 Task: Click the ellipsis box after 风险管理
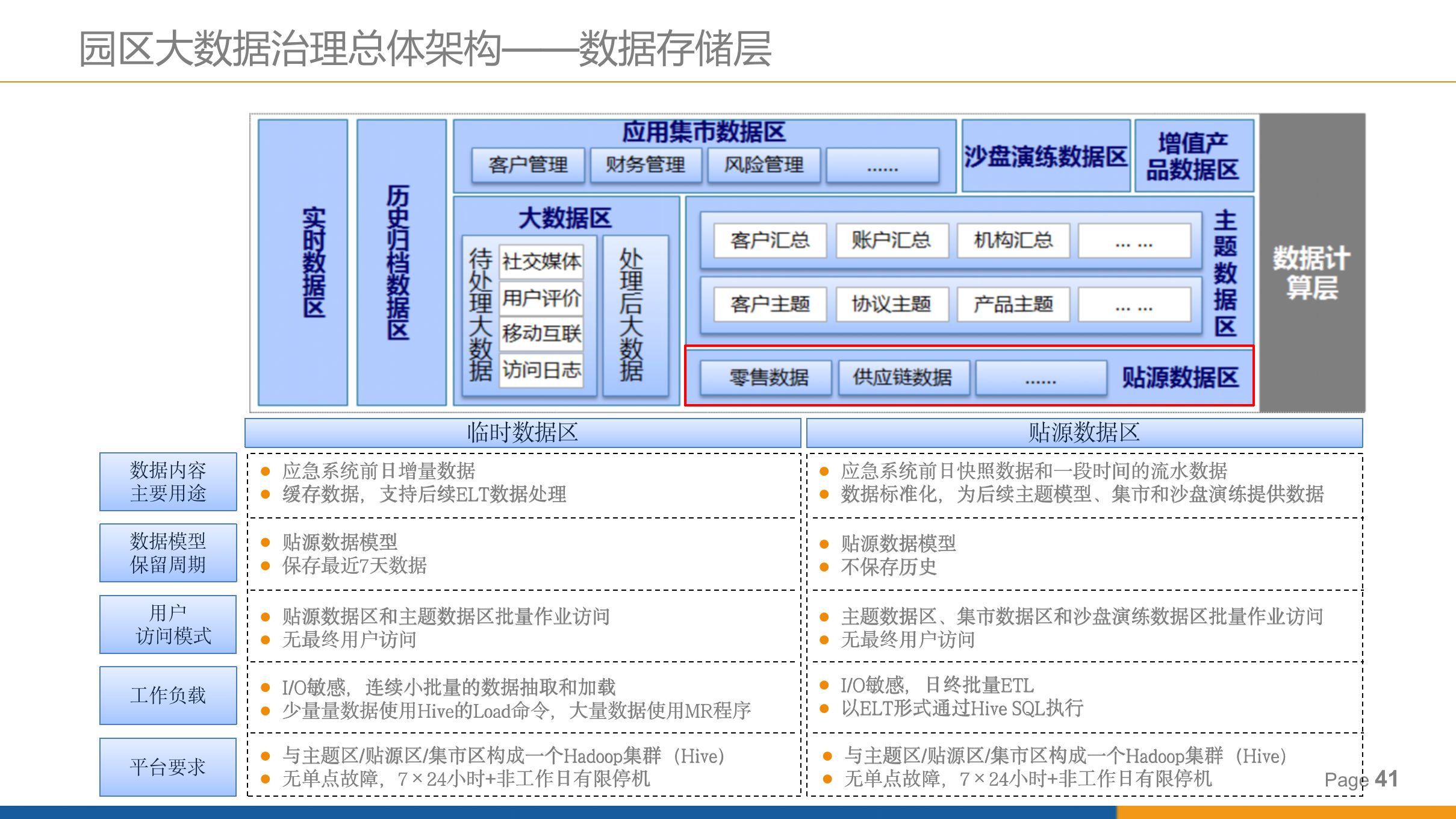883,164
